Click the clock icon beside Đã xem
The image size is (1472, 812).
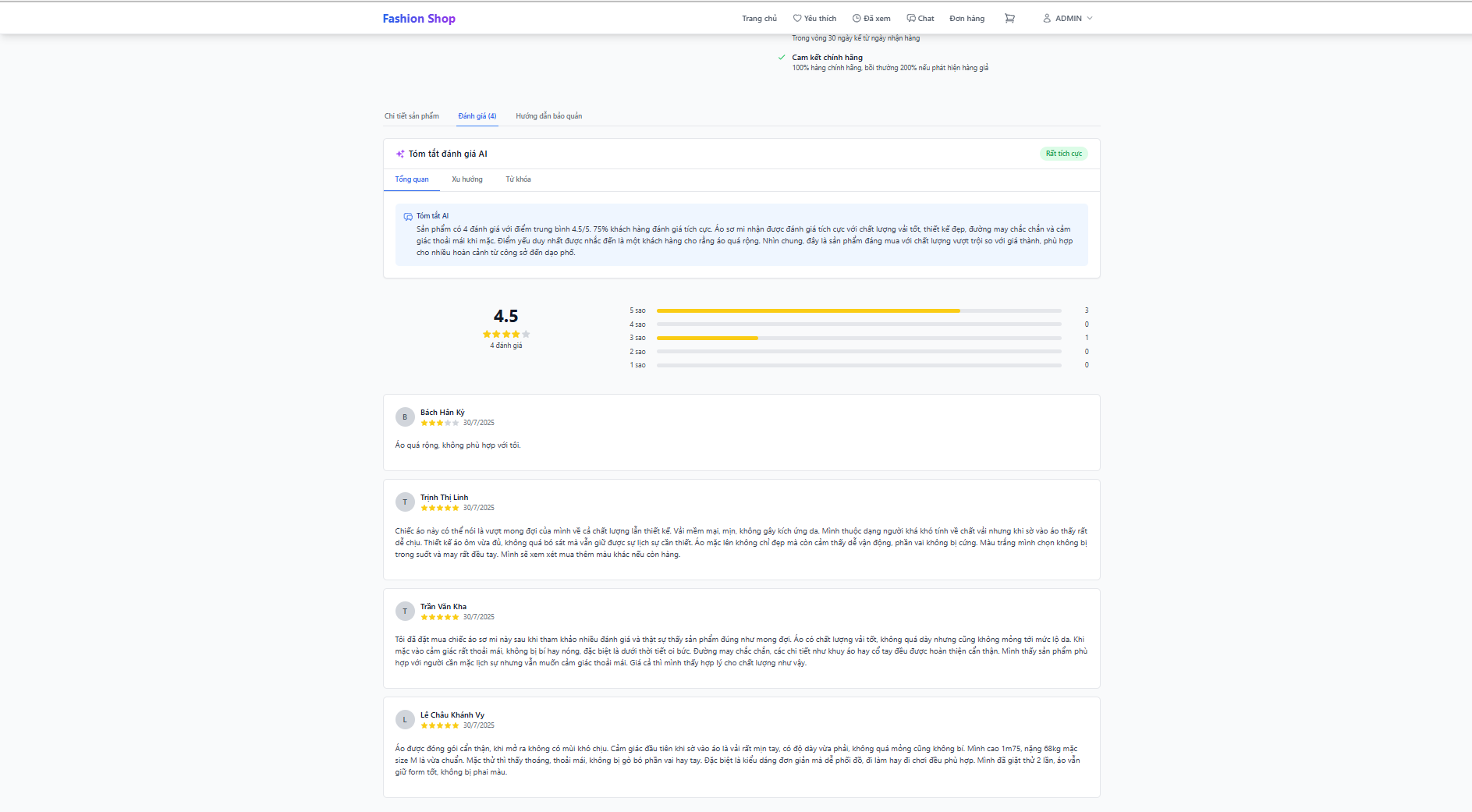tap(857, 18)
